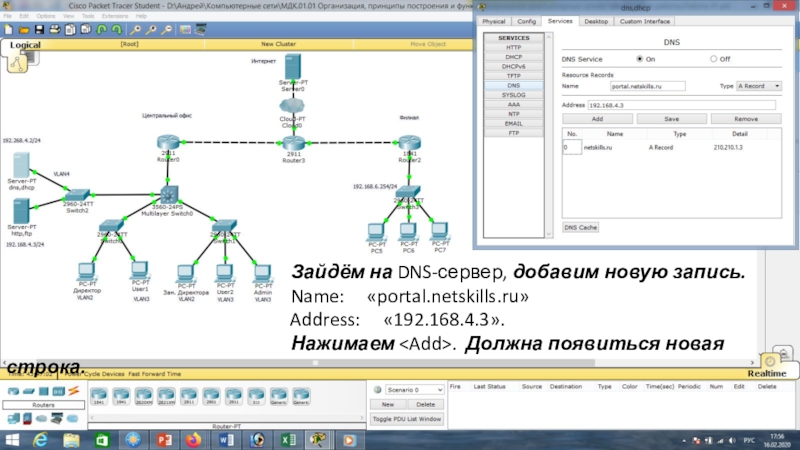Click the Windows Start button
Viewport: 800px width, 450px height.
[x=11, y=440]
